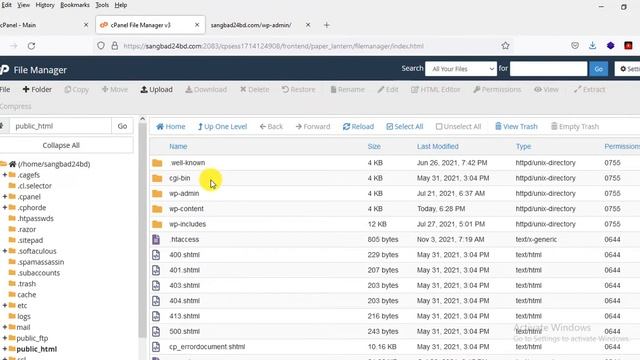This screenshot has width=640, height=360.
Task: Reload the file list
Action: (358, 127)
